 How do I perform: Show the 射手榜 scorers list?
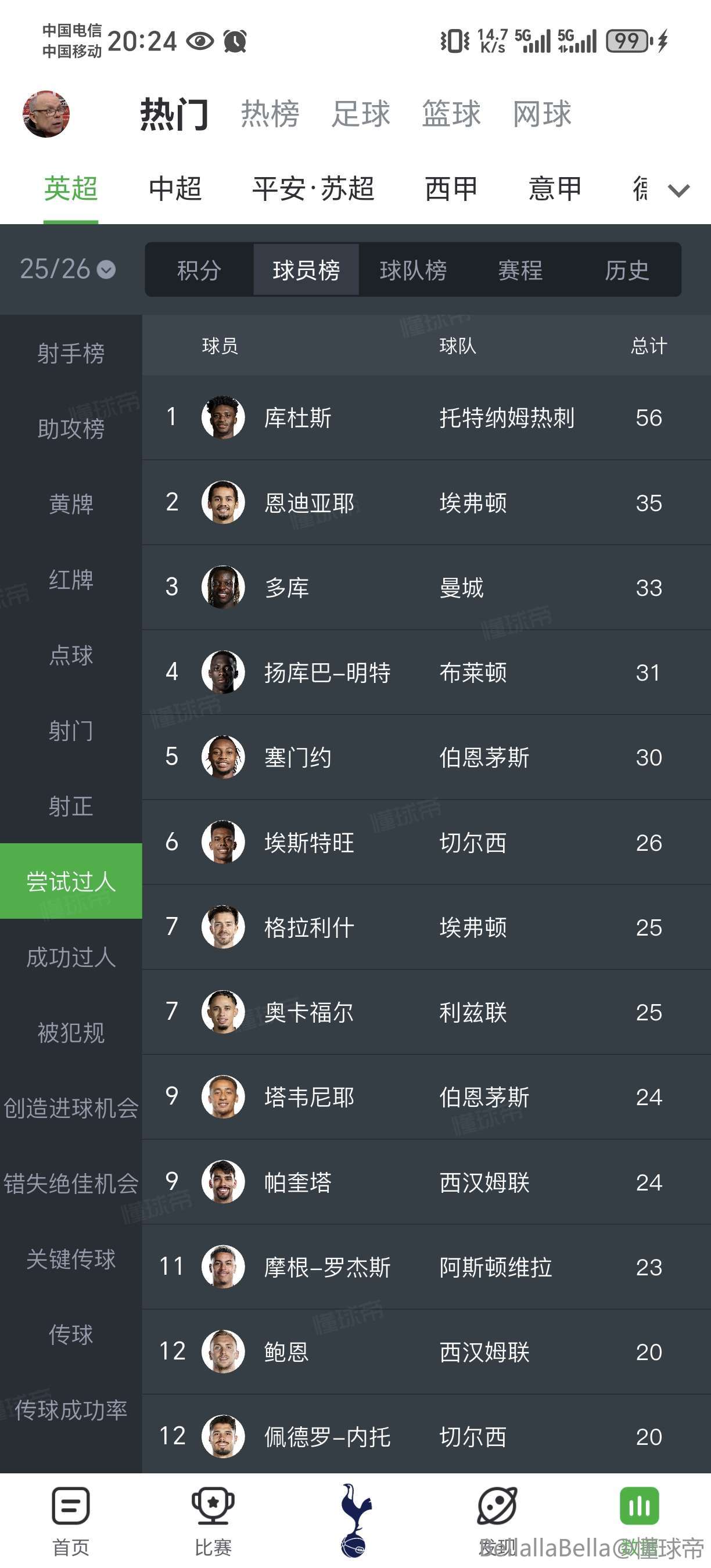click(71, 353)
